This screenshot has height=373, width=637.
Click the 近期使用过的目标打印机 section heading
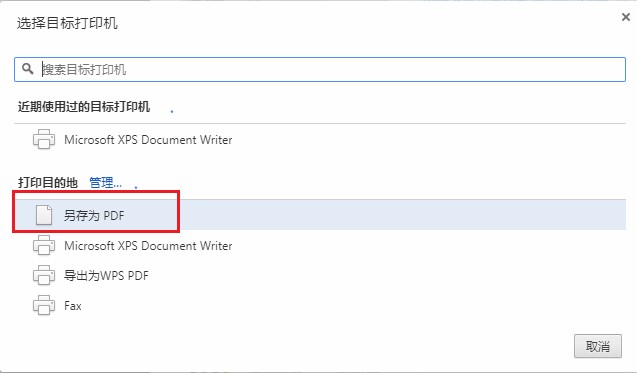click(x=84, y=107)
